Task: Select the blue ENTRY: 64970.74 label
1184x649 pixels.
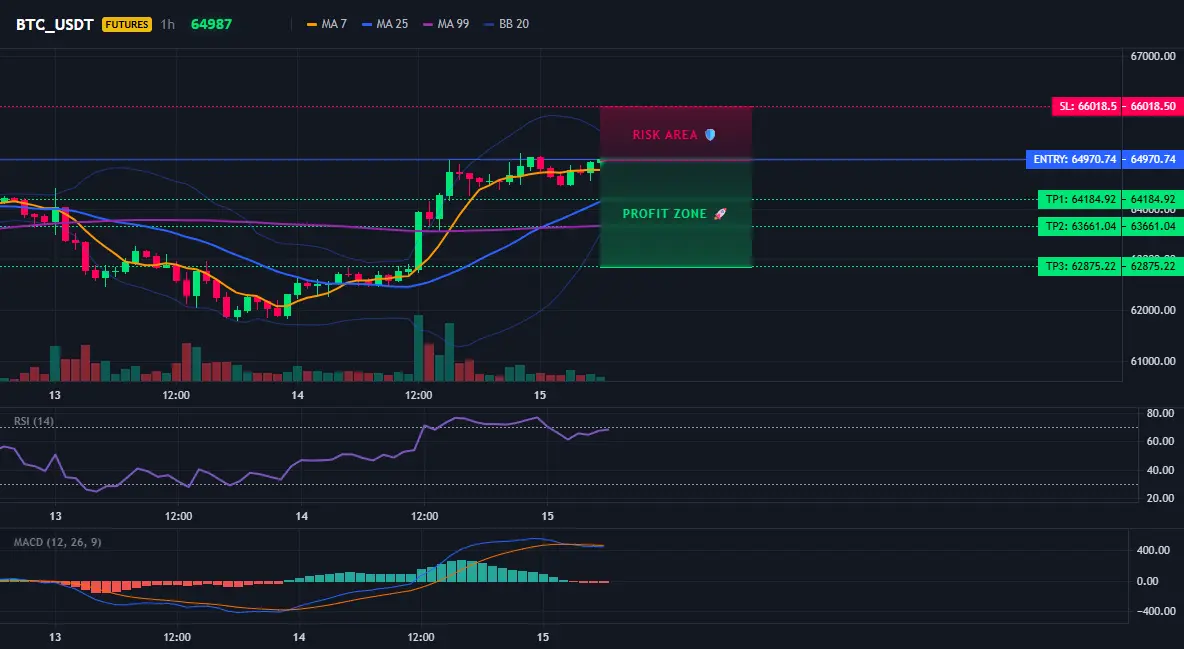Action: click(x=1075, y=159)
